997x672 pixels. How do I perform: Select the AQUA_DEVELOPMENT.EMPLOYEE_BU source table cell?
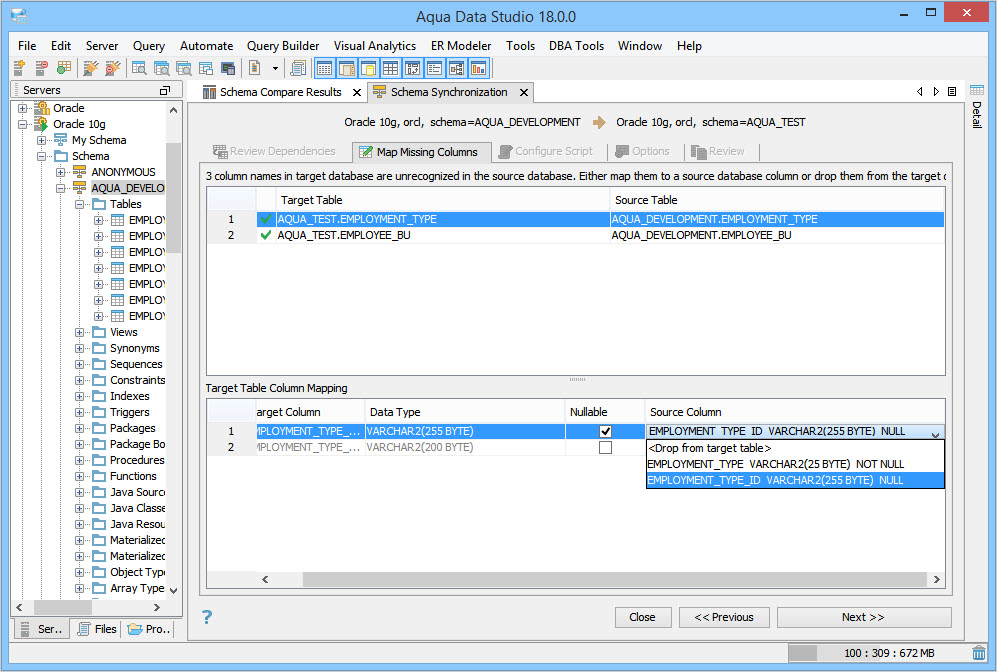[x=777, y=235]
